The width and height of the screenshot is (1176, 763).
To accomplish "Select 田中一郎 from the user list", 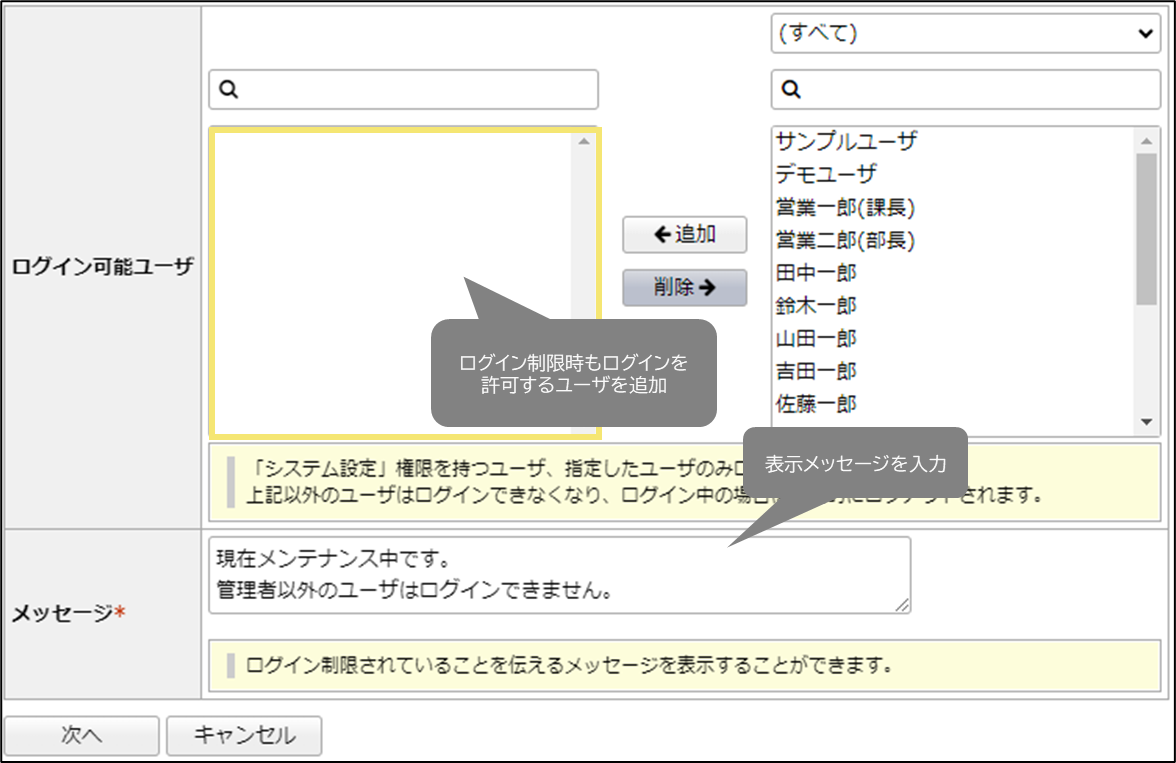I will tap(815, 272).
